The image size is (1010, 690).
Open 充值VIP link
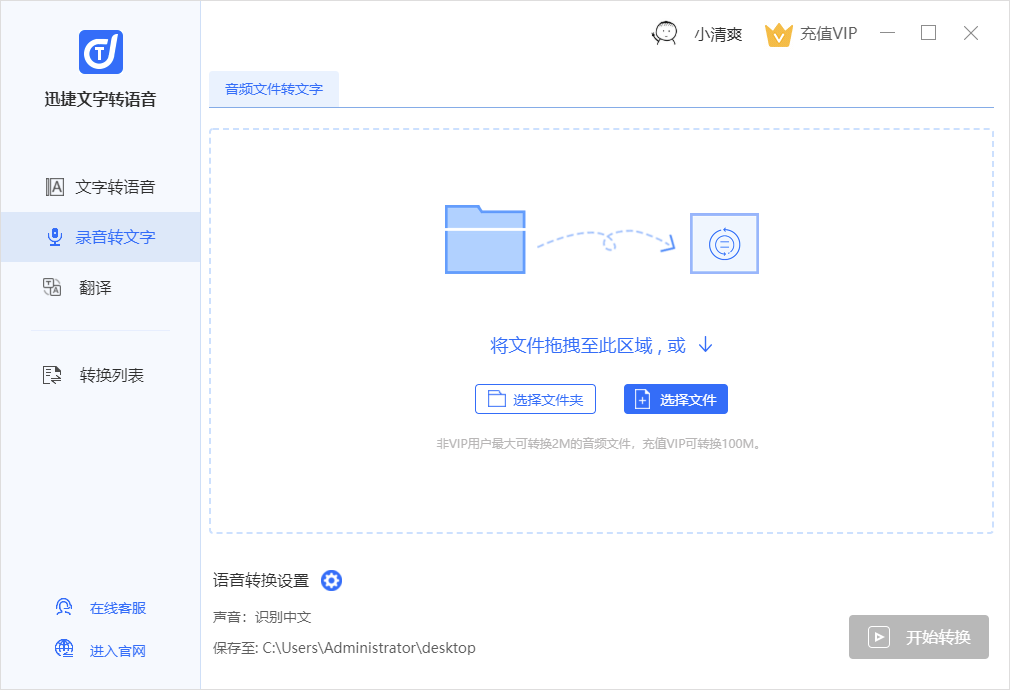828,34
